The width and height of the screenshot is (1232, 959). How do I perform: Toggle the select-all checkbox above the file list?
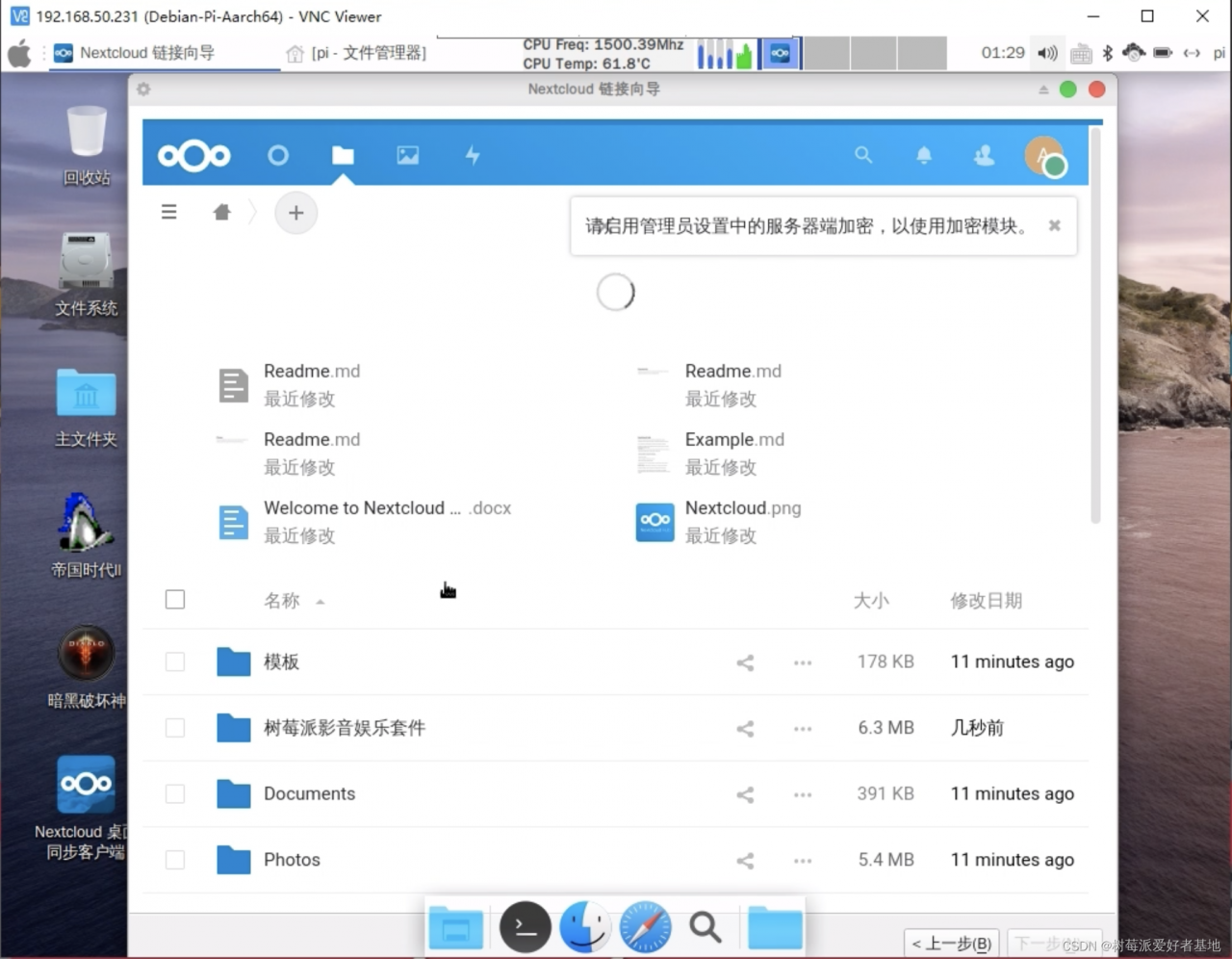174,599
